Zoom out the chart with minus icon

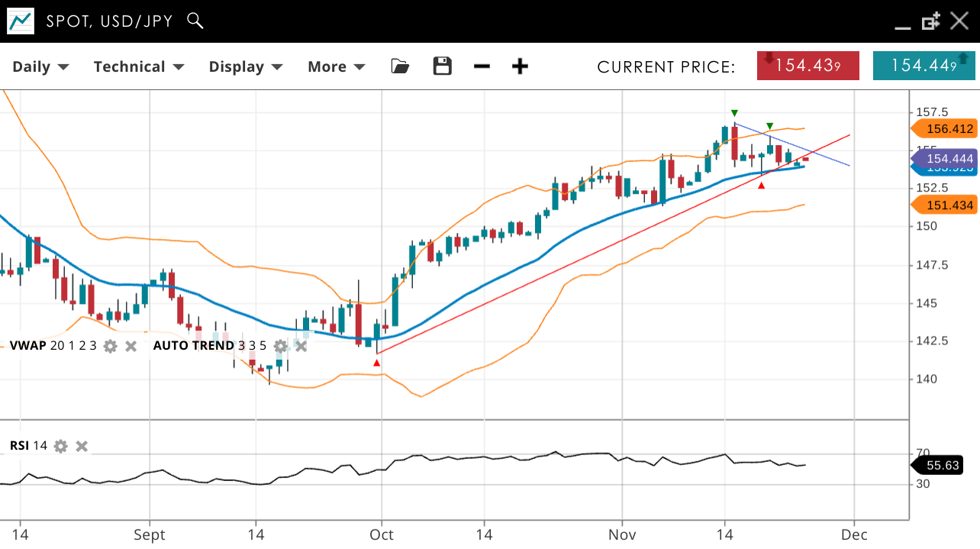tap(482, 66)
